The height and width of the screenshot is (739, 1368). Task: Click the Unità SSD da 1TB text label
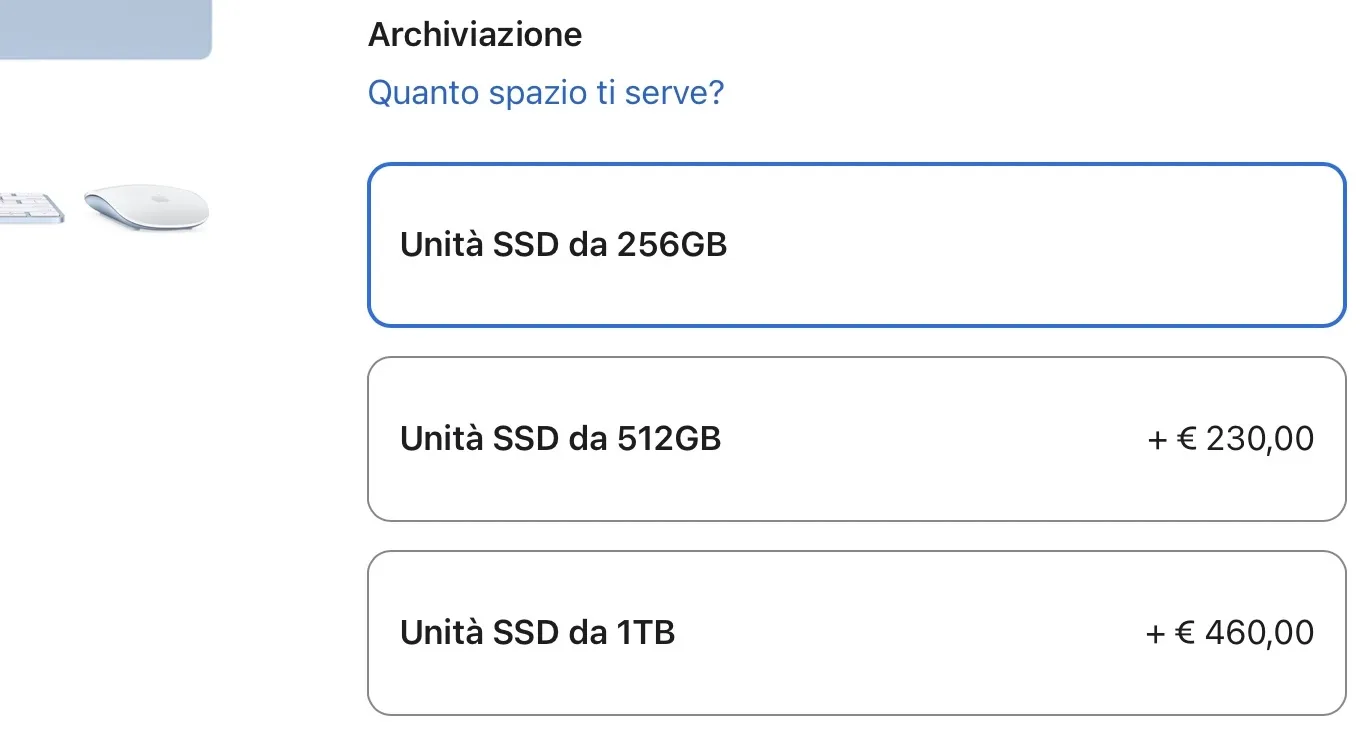[x=538, y=632]
